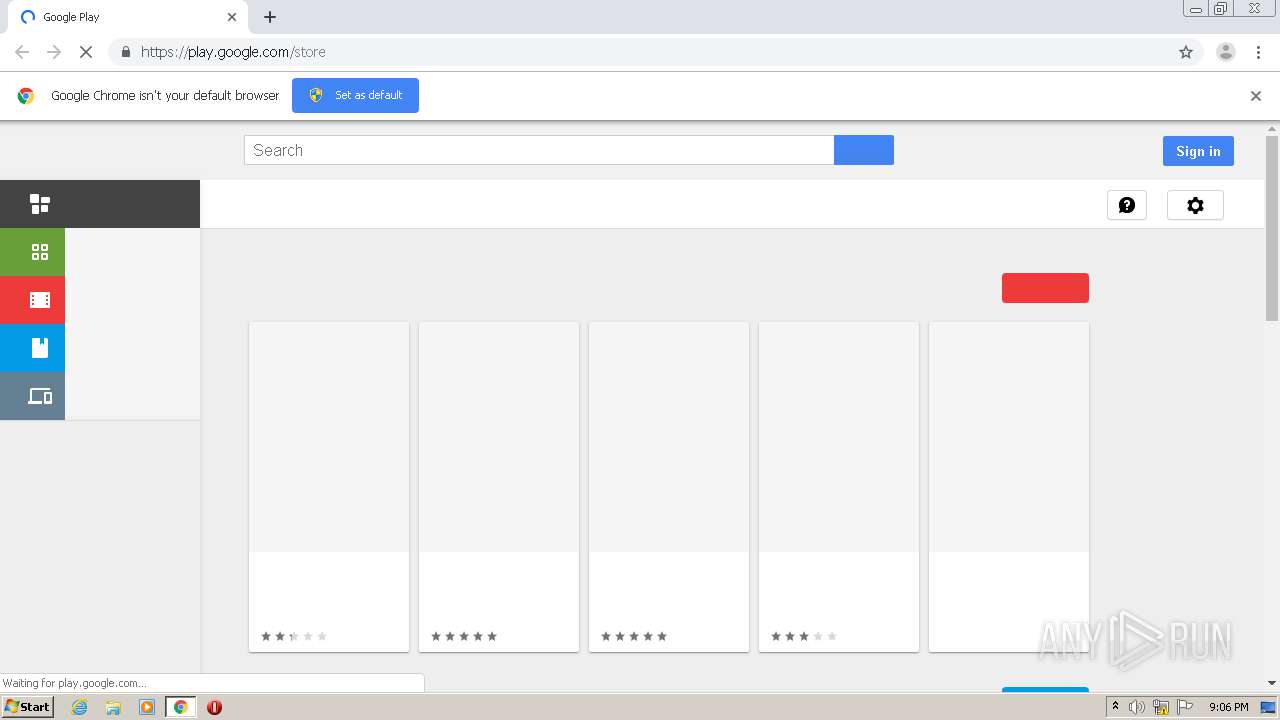Screen dimensions: 1280x720
Task: Open the fifth app card without rating
Action: (x=1009, y=487)
